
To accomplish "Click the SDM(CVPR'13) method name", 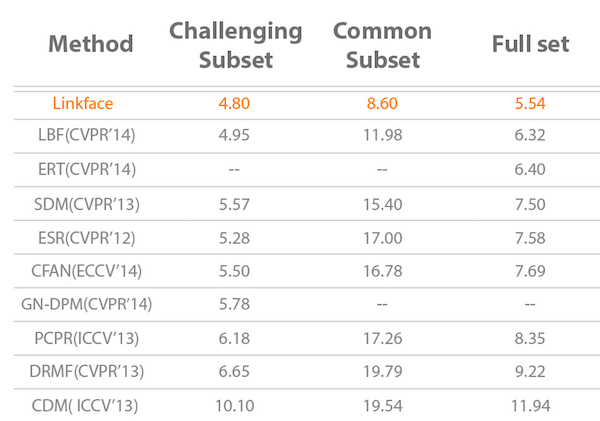I will [90, 202].
